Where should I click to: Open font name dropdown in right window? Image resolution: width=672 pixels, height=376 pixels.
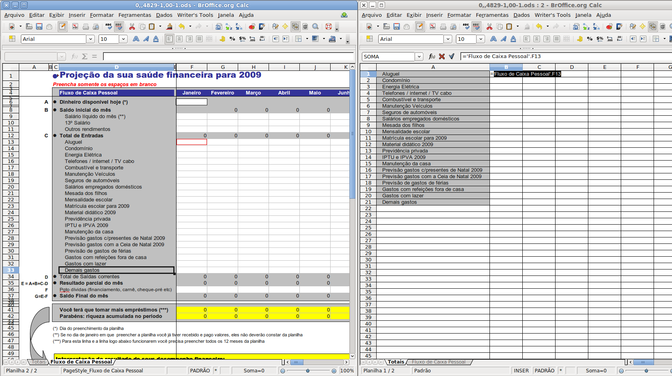click(448, 39)
